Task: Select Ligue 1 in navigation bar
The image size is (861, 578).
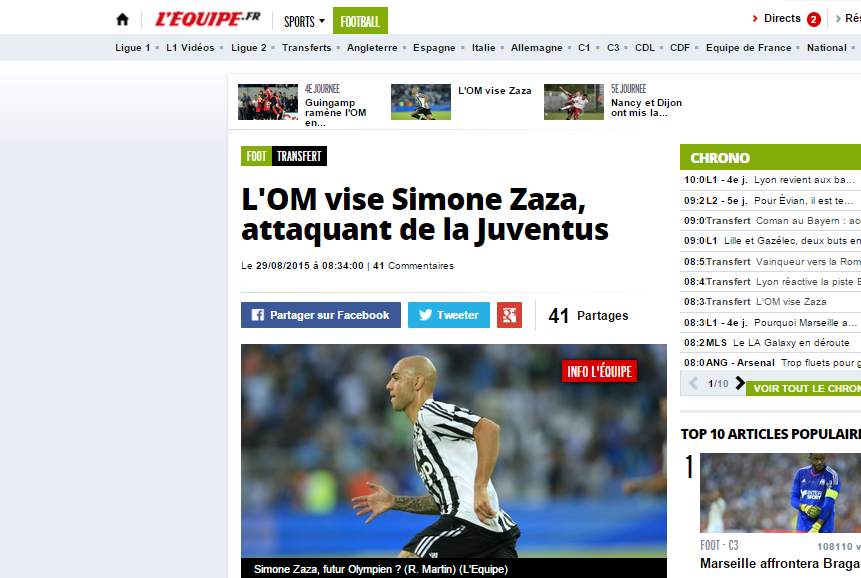Action: click(132, 48)
